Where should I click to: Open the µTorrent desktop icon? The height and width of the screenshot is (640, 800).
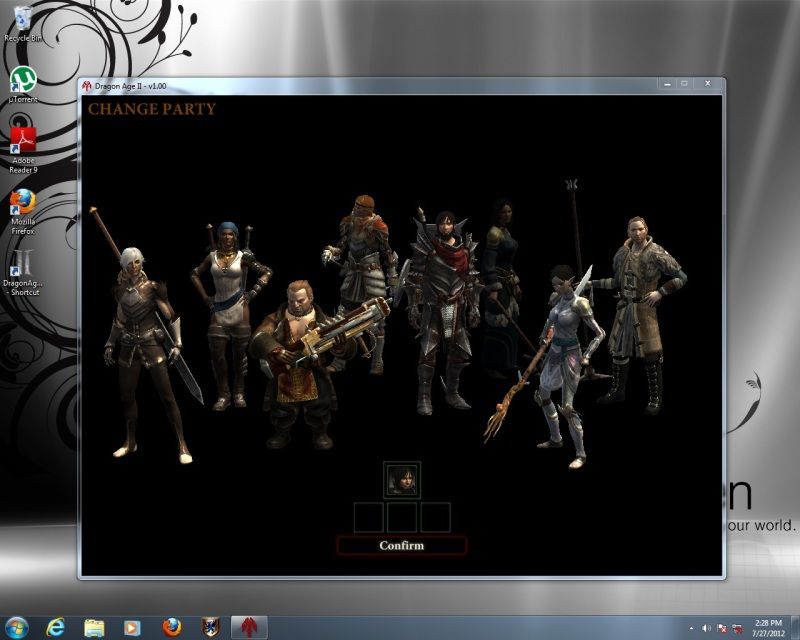(22, 84)
